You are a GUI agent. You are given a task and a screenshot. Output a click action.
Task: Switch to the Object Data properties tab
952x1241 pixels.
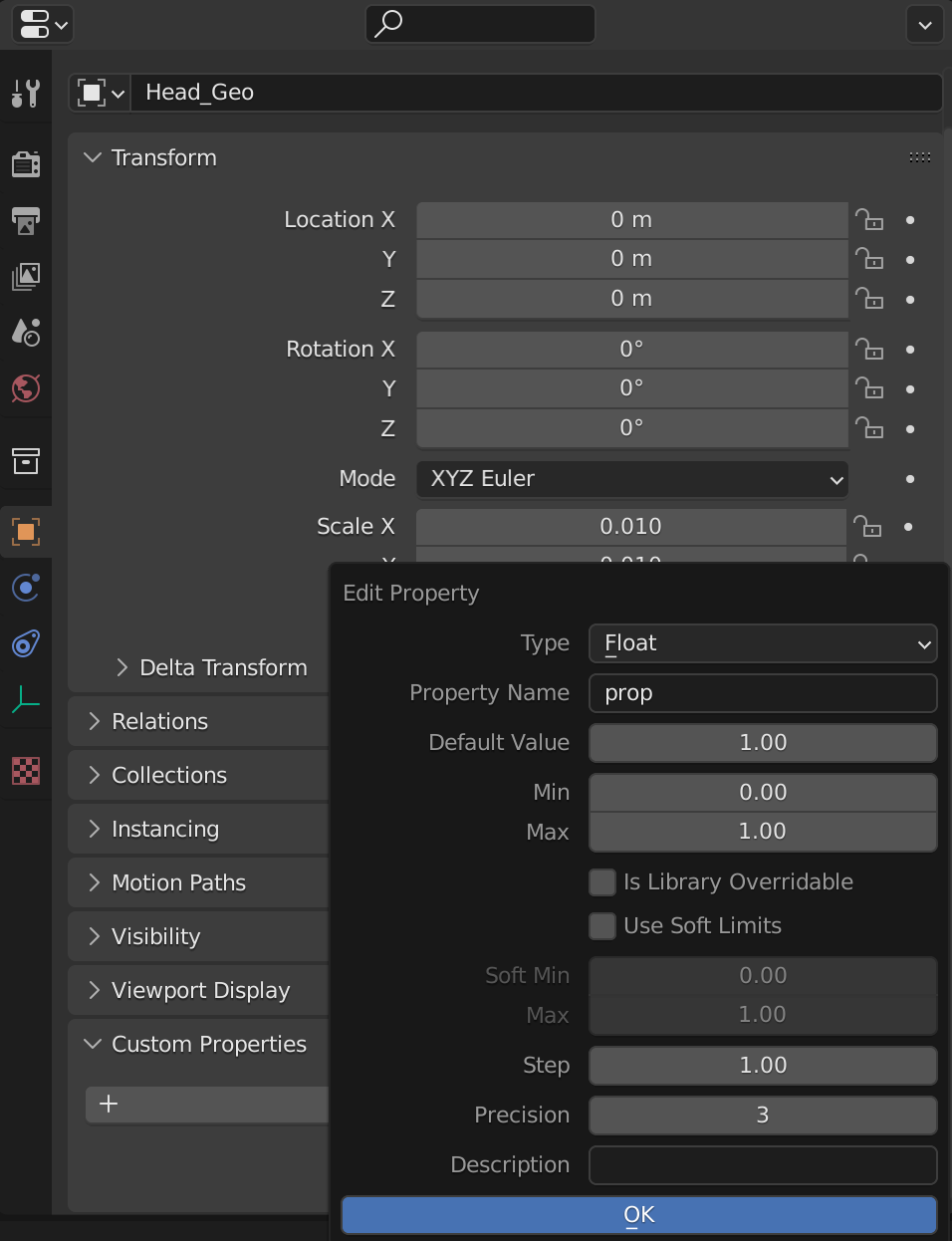click(x=26, y=702)
